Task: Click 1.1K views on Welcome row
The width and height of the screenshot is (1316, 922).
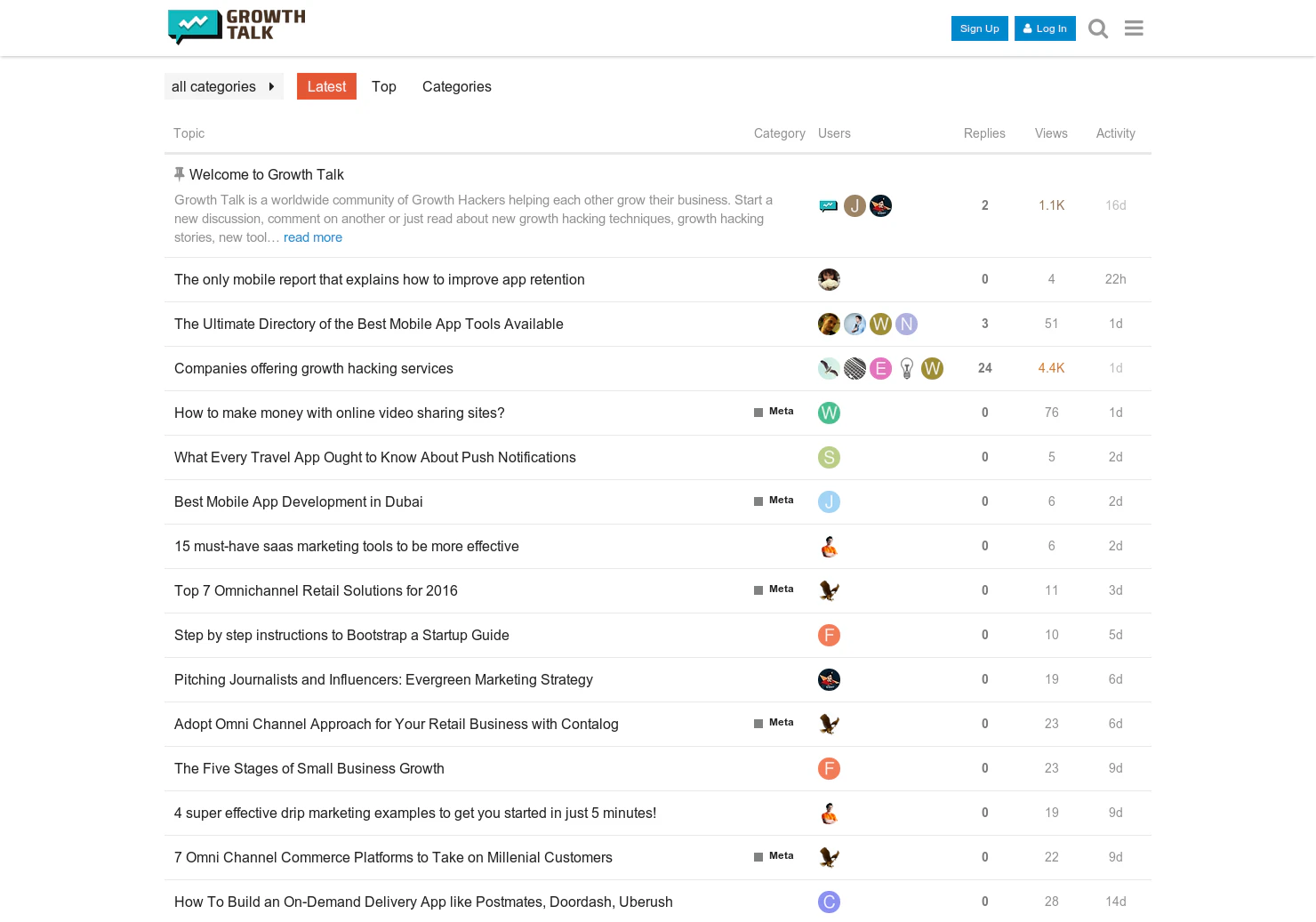Action: [x=1051, y=205]
